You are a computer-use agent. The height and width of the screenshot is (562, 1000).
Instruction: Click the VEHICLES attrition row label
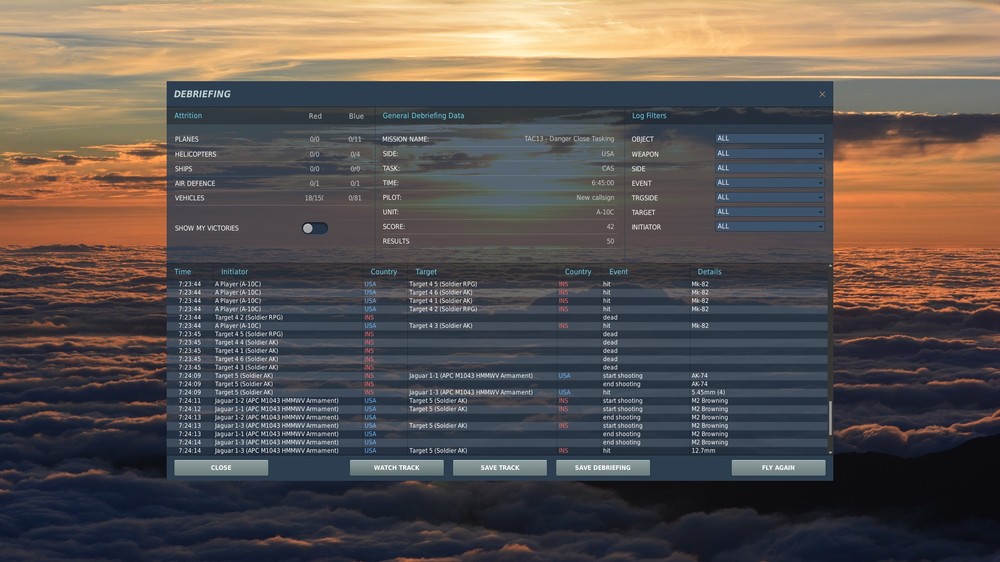(x=189, y=198)
